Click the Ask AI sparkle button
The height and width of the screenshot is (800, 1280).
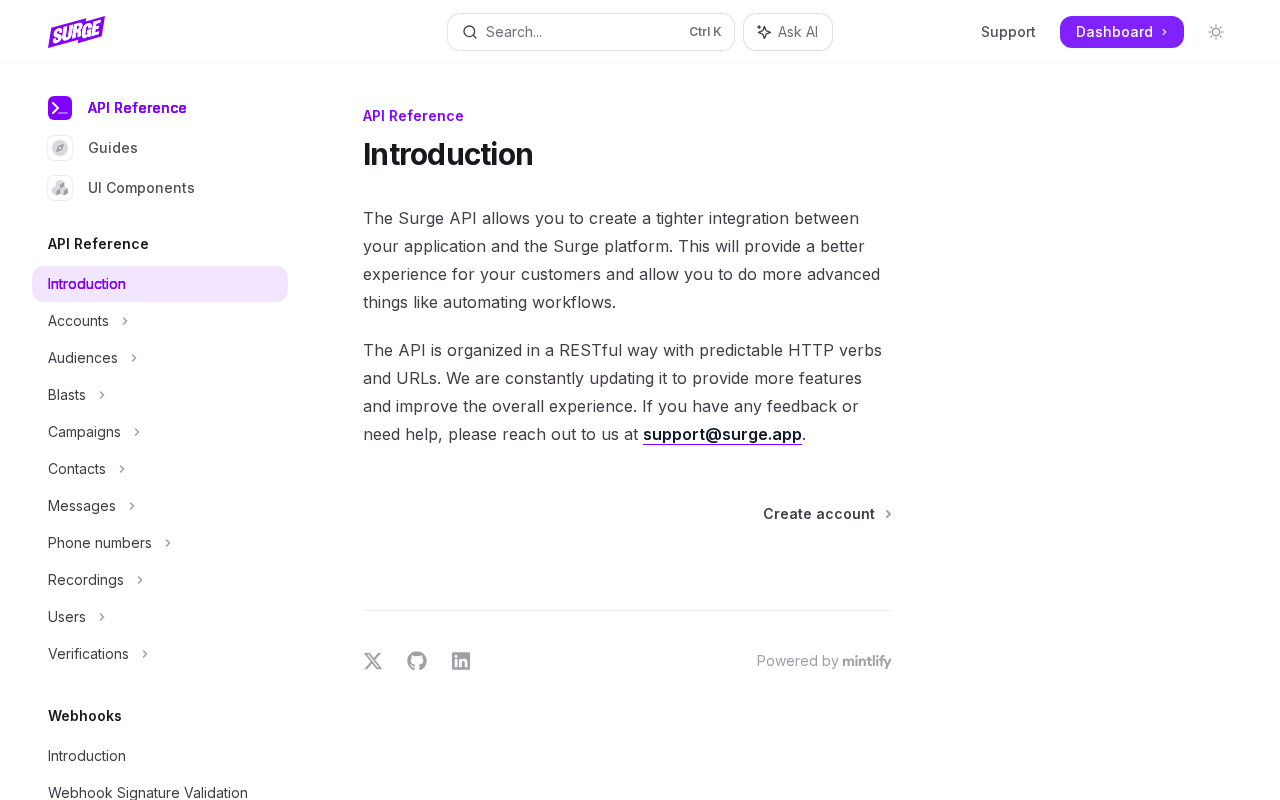click(x=788, y=32)
